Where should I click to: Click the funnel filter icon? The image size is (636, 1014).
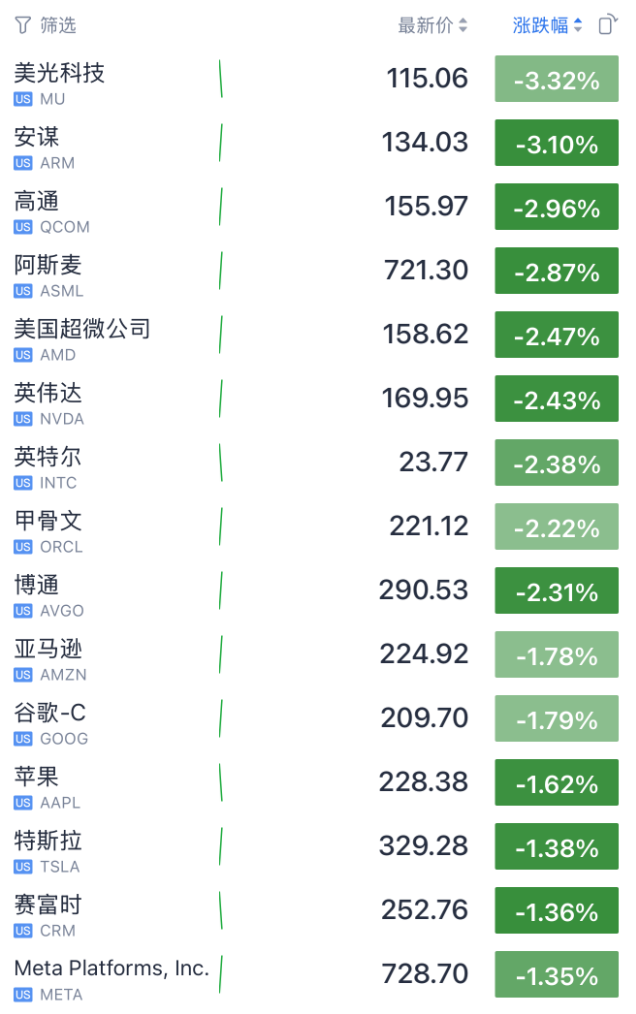[x=22, y=25]
